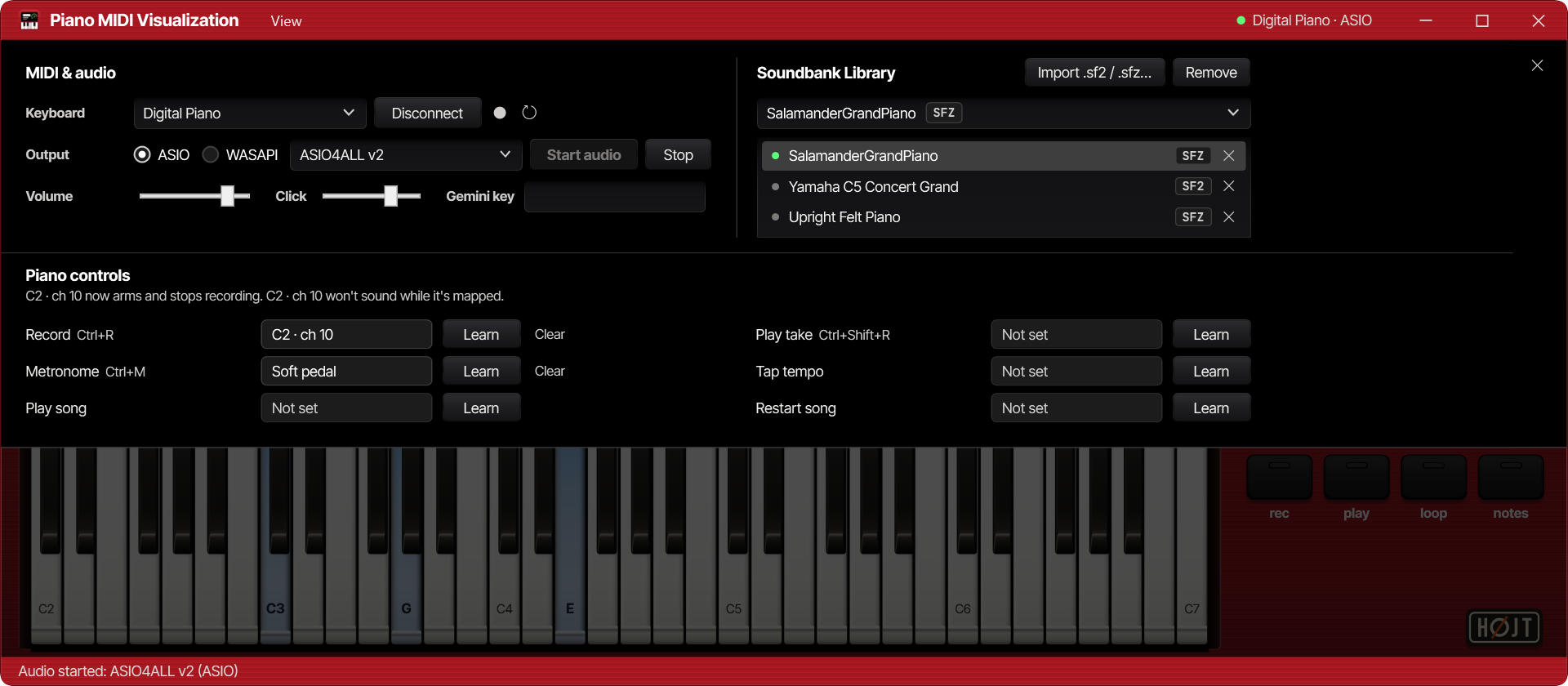Click the Remove soundbank button
The width and height of the screenshot is (1568, 686).
coord(1211,73)
